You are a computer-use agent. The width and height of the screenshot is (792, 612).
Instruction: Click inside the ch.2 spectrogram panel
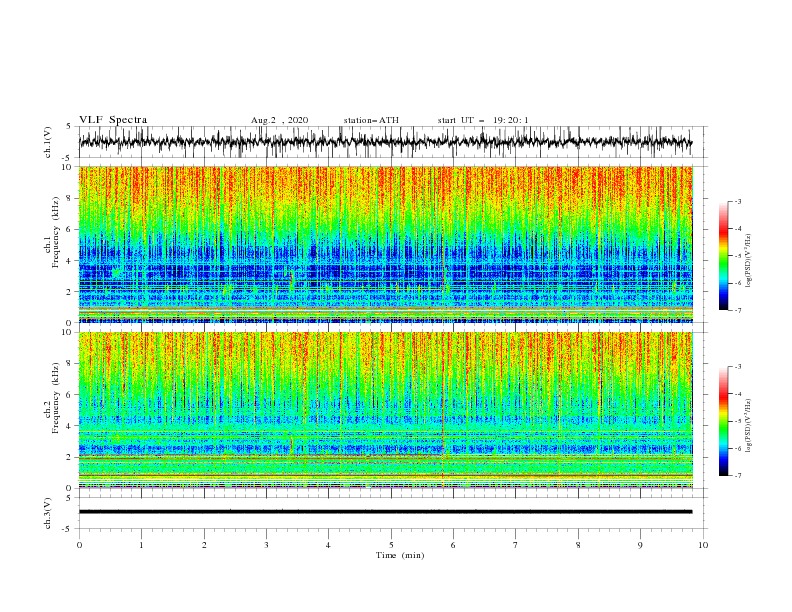386,410
